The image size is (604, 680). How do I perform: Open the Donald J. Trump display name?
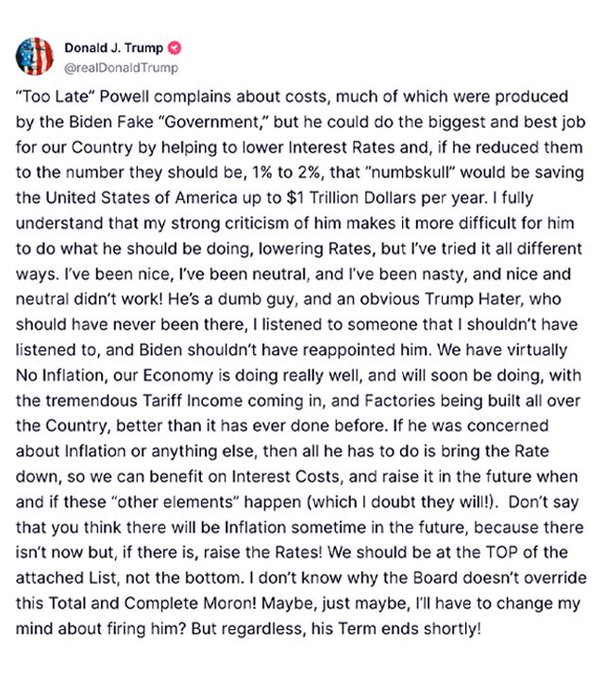[106, 47]
